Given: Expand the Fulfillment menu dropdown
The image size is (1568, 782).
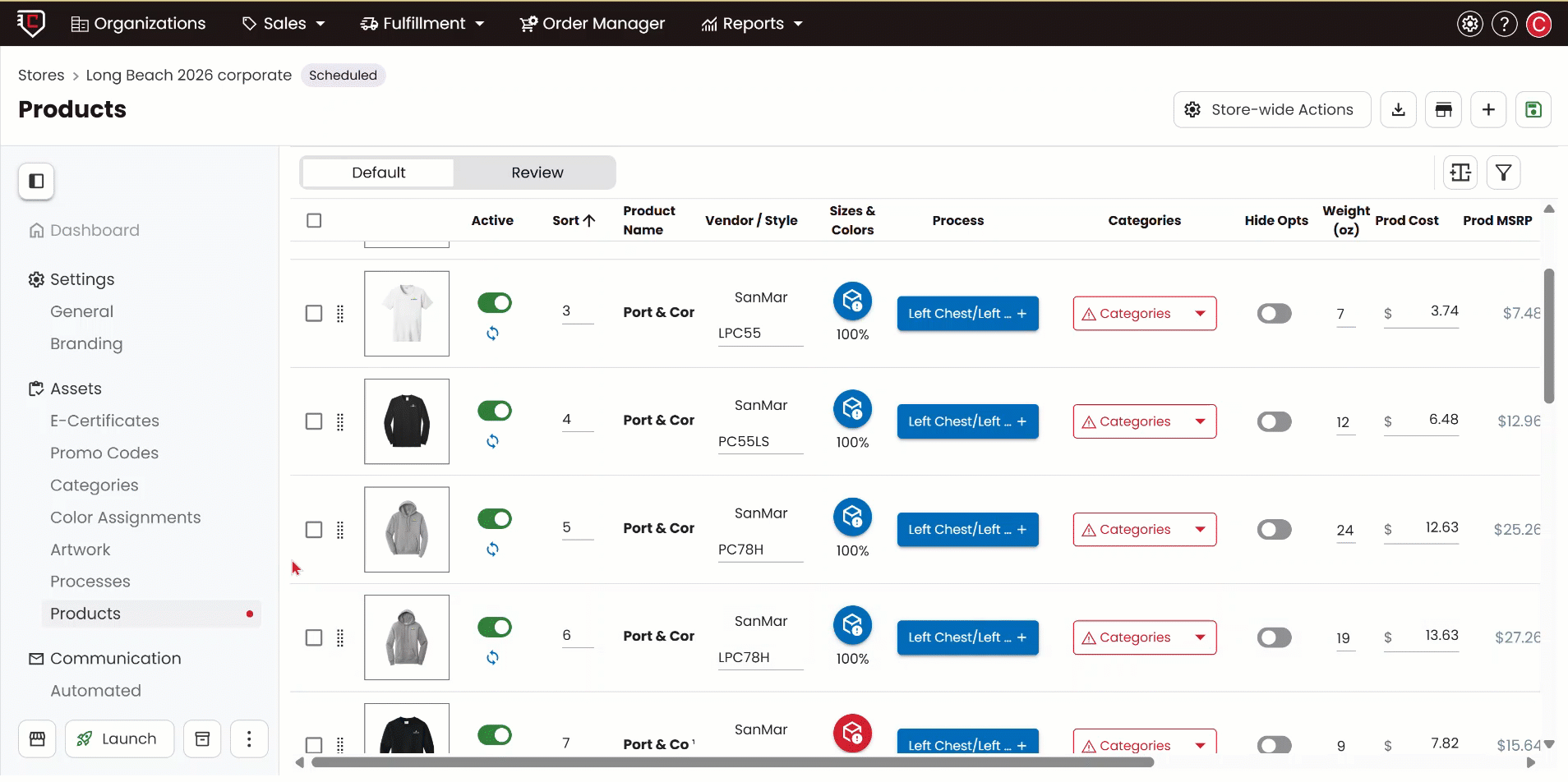Looking at the screenshot, I should (x=422, y=24).
